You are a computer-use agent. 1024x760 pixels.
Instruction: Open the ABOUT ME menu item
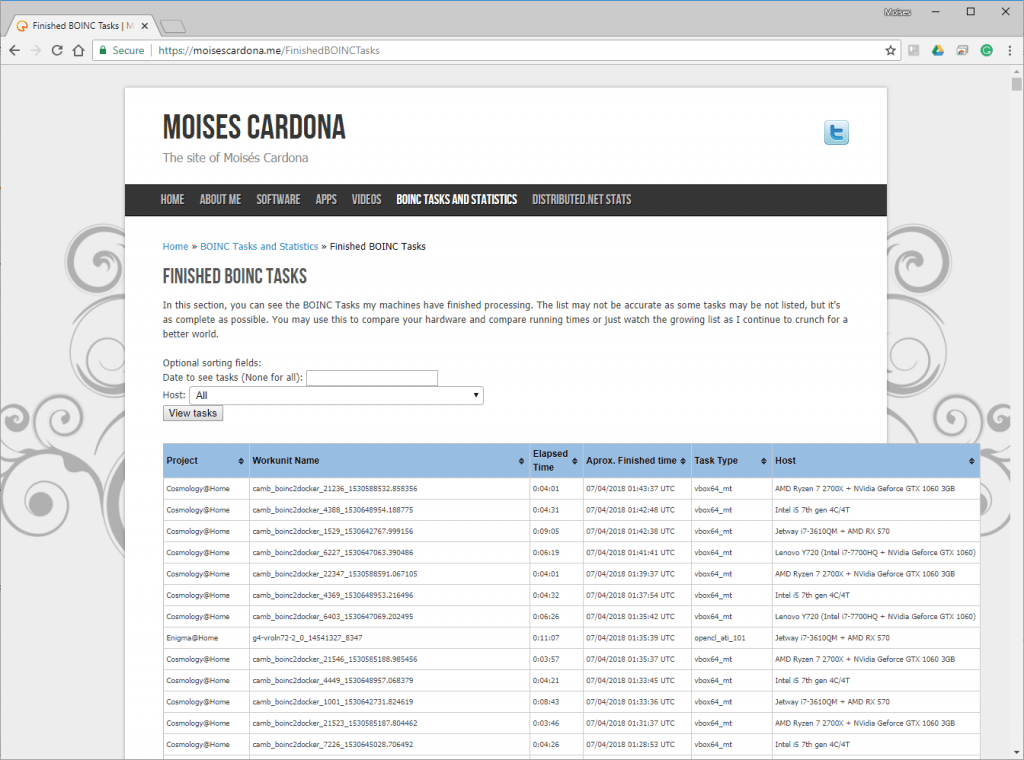tap(220, 200)
